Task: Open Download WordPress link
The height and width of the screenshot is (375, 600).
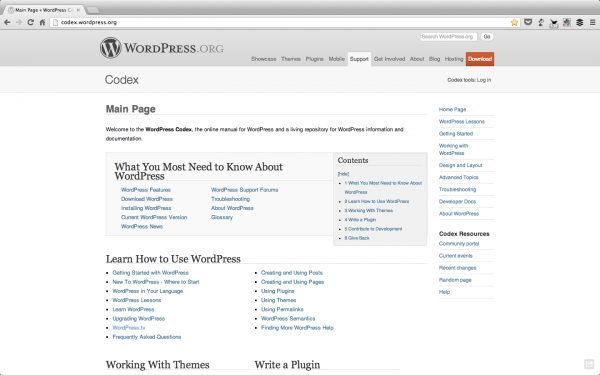Action: 147,199
